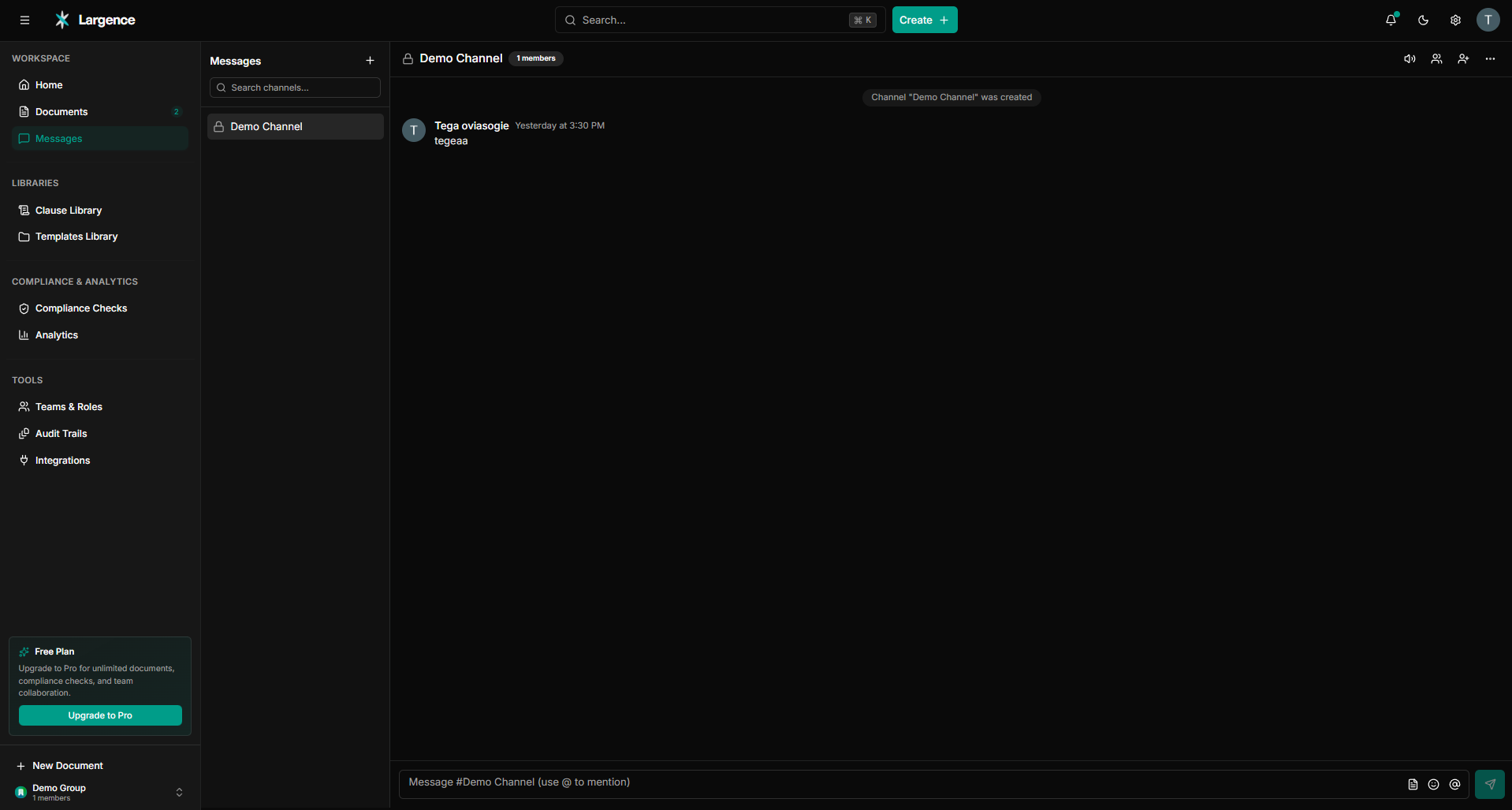Expand Demo Group workspace switcher

pos(100,792)
